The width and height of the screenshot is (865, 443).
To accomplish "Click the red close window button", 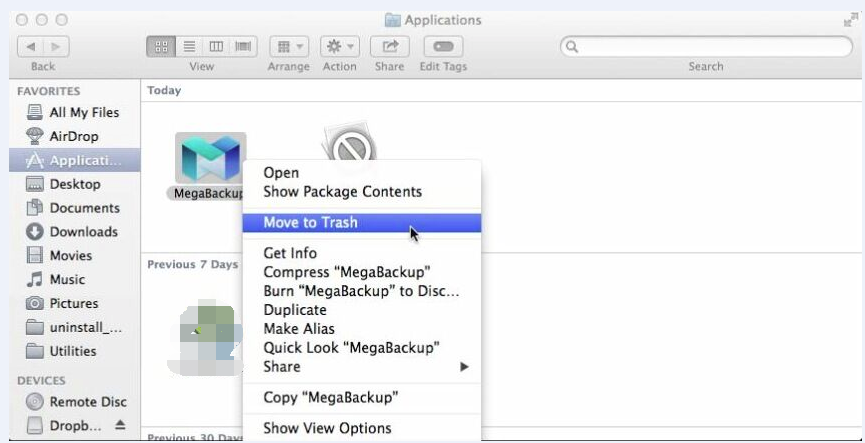I will click(22, 20).
